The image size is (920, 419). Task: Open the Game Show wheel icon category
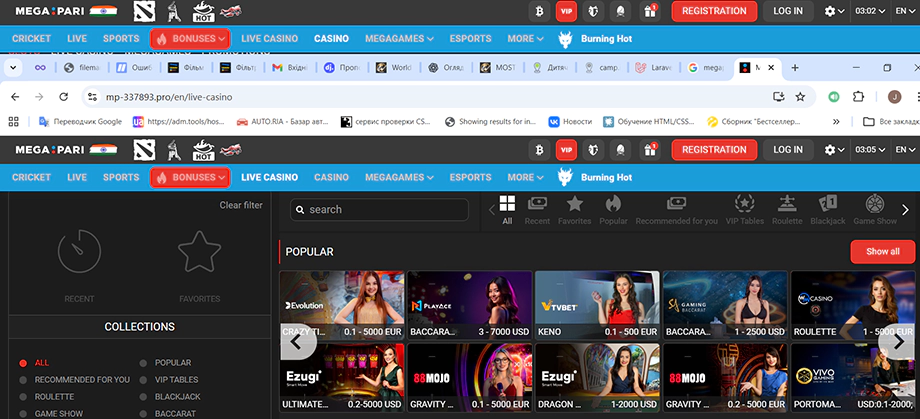click(x=875, y=204)
